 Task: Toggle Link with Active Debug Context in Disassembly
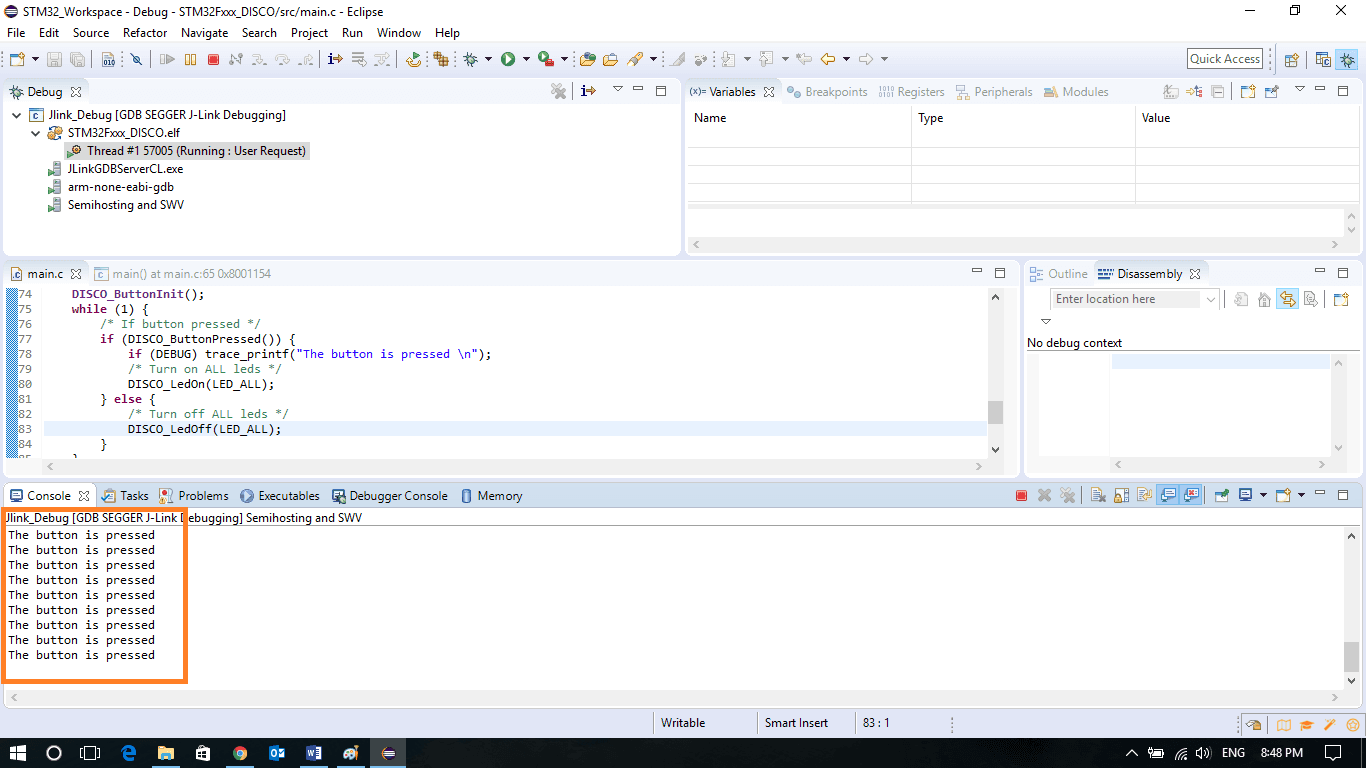coord(1287,299)
